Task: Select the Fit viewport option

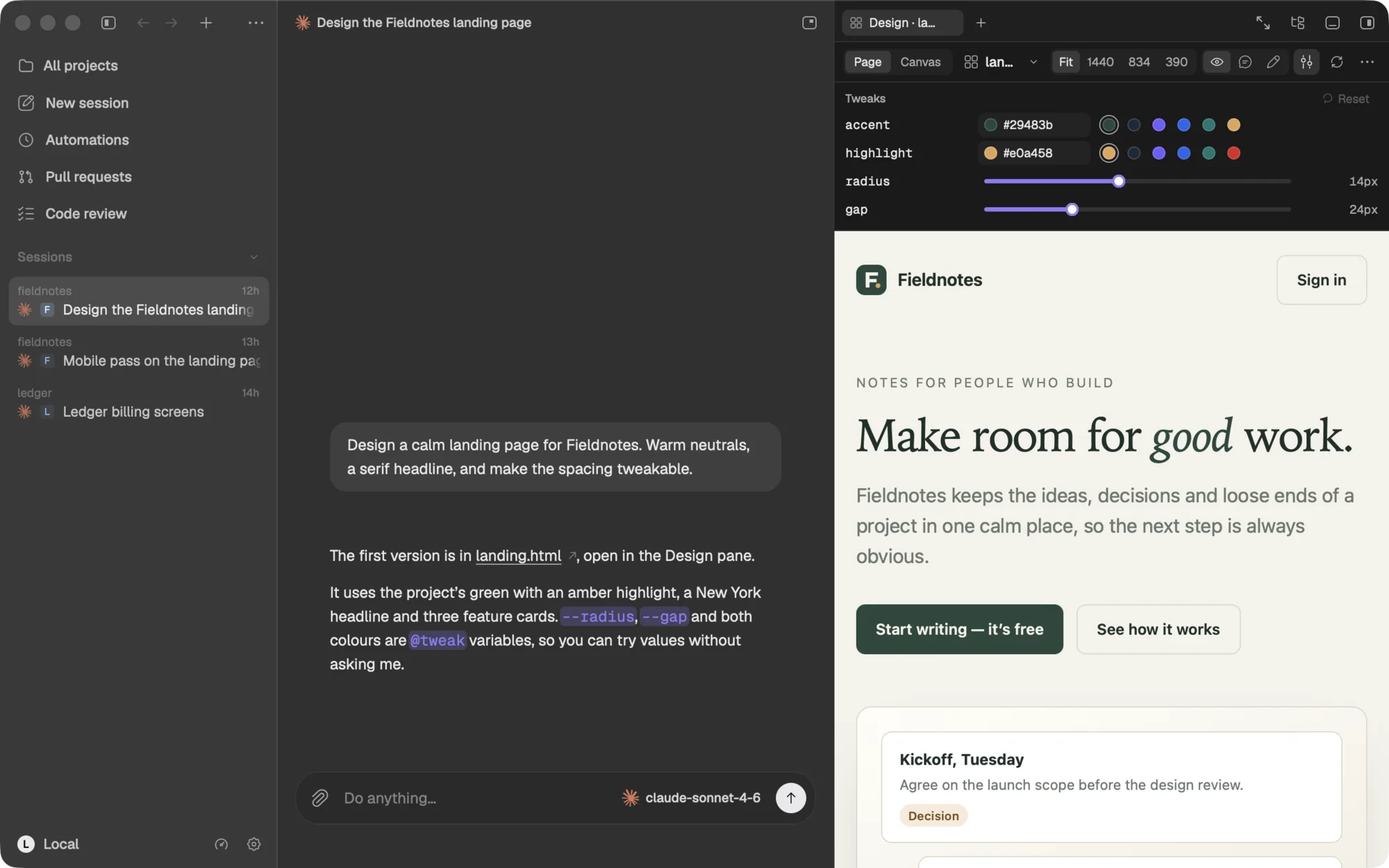Action: [1065, 62]
